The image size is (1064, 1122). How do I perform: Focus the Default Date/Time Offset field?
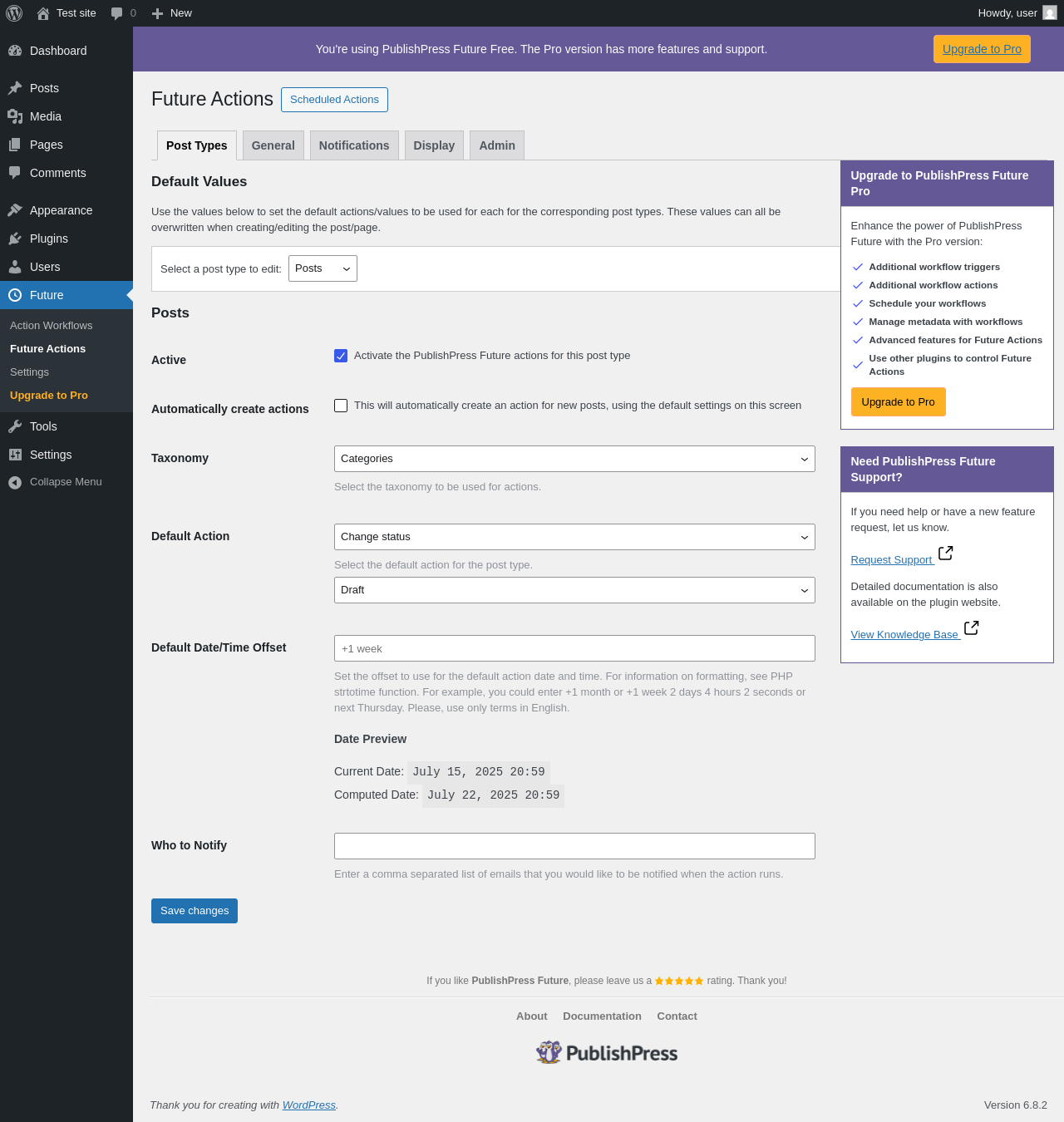pos(574,648)
